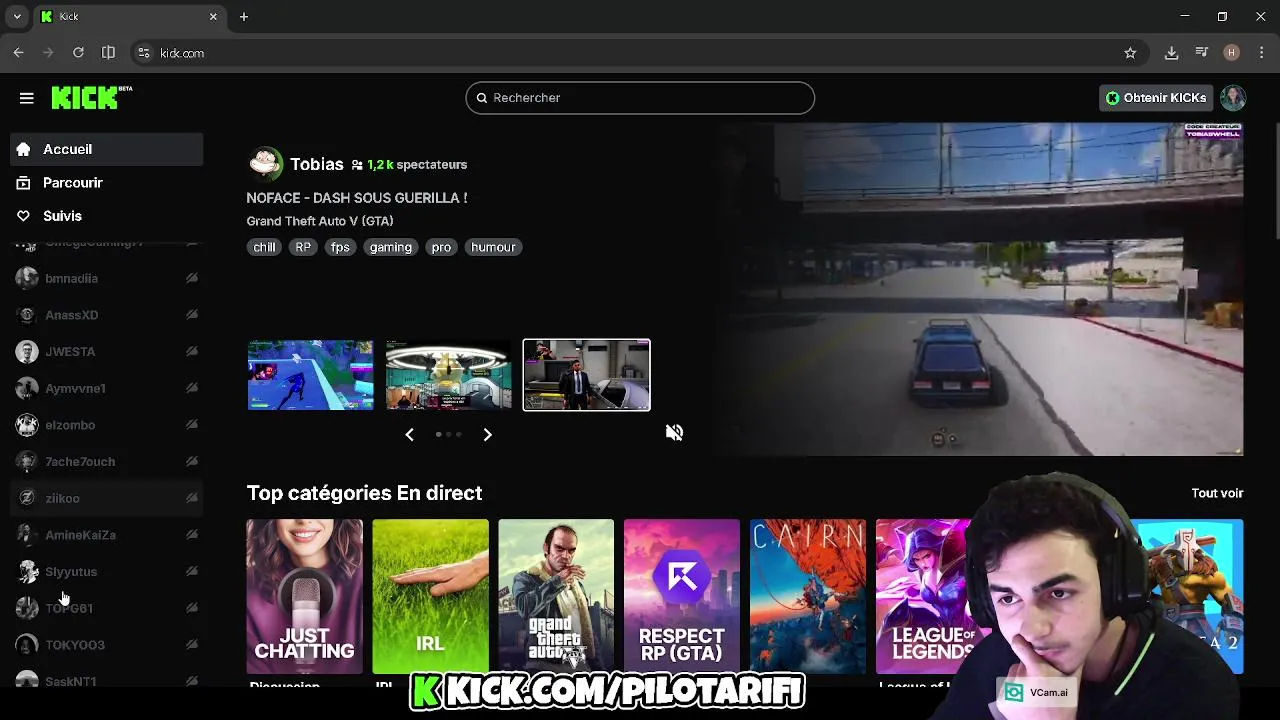Image resolution: width=1280 pixels, height=720 pixels.
Task: Click TOKYOO3 in followed list
Action: pyautogui.click(x=106, y=645)
